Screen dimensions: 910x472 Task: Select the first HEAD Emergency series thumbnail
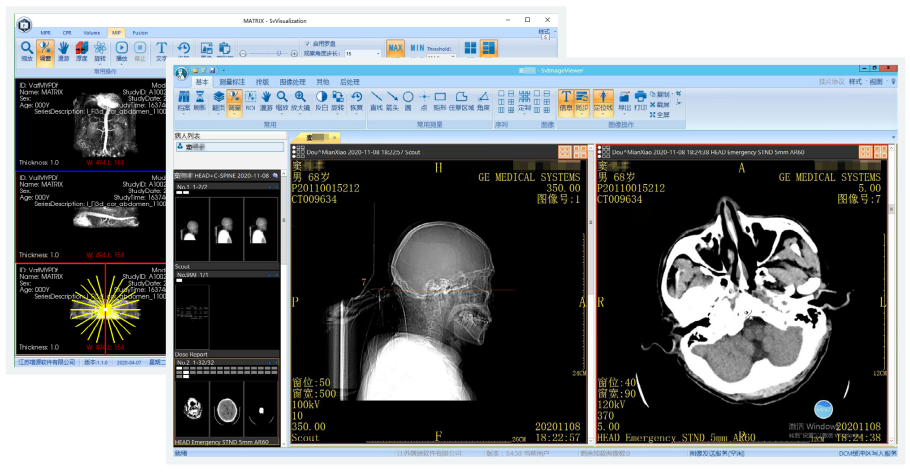(x=192, y=409)
